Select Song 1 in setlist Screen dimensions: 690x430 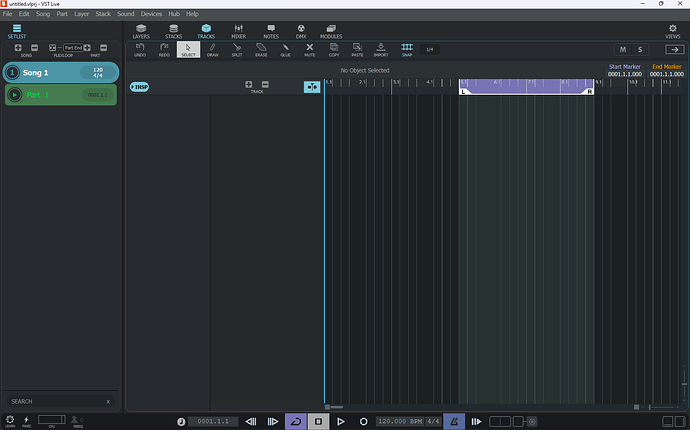coord(61,73)
